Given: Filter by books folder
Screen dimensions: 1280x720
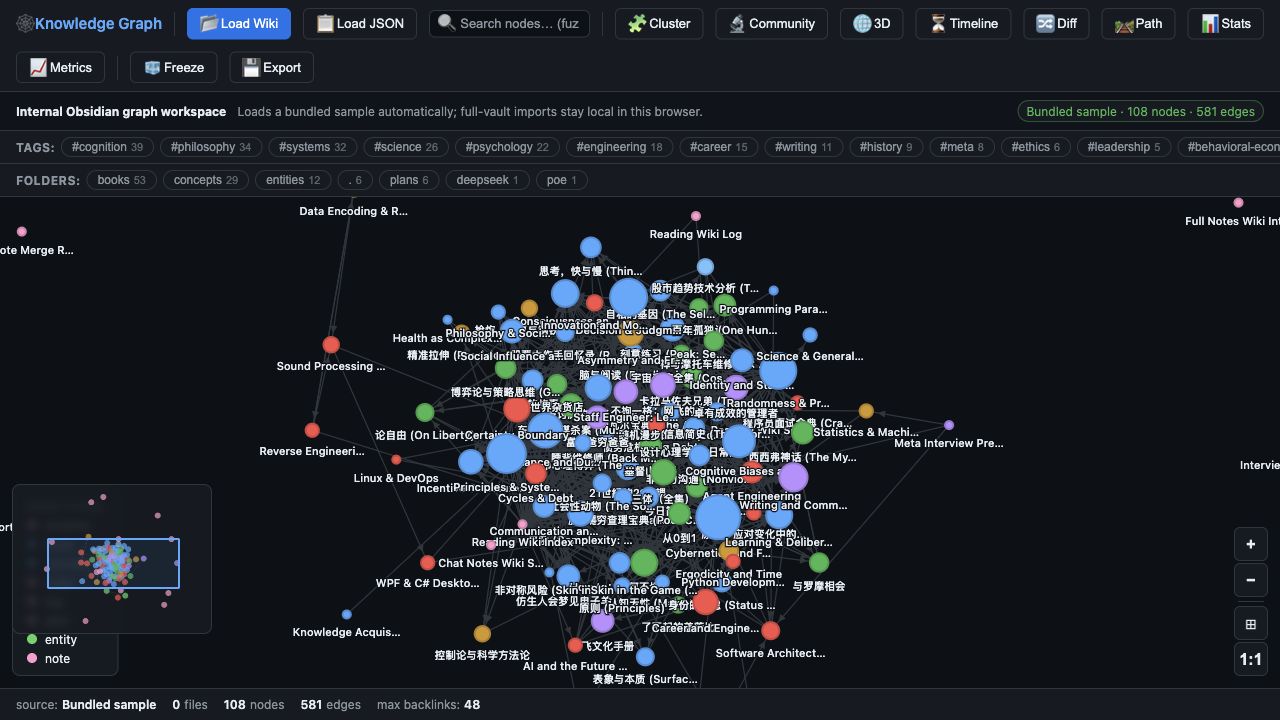Looking at the screenshot, I should click(x=121, y=180).
